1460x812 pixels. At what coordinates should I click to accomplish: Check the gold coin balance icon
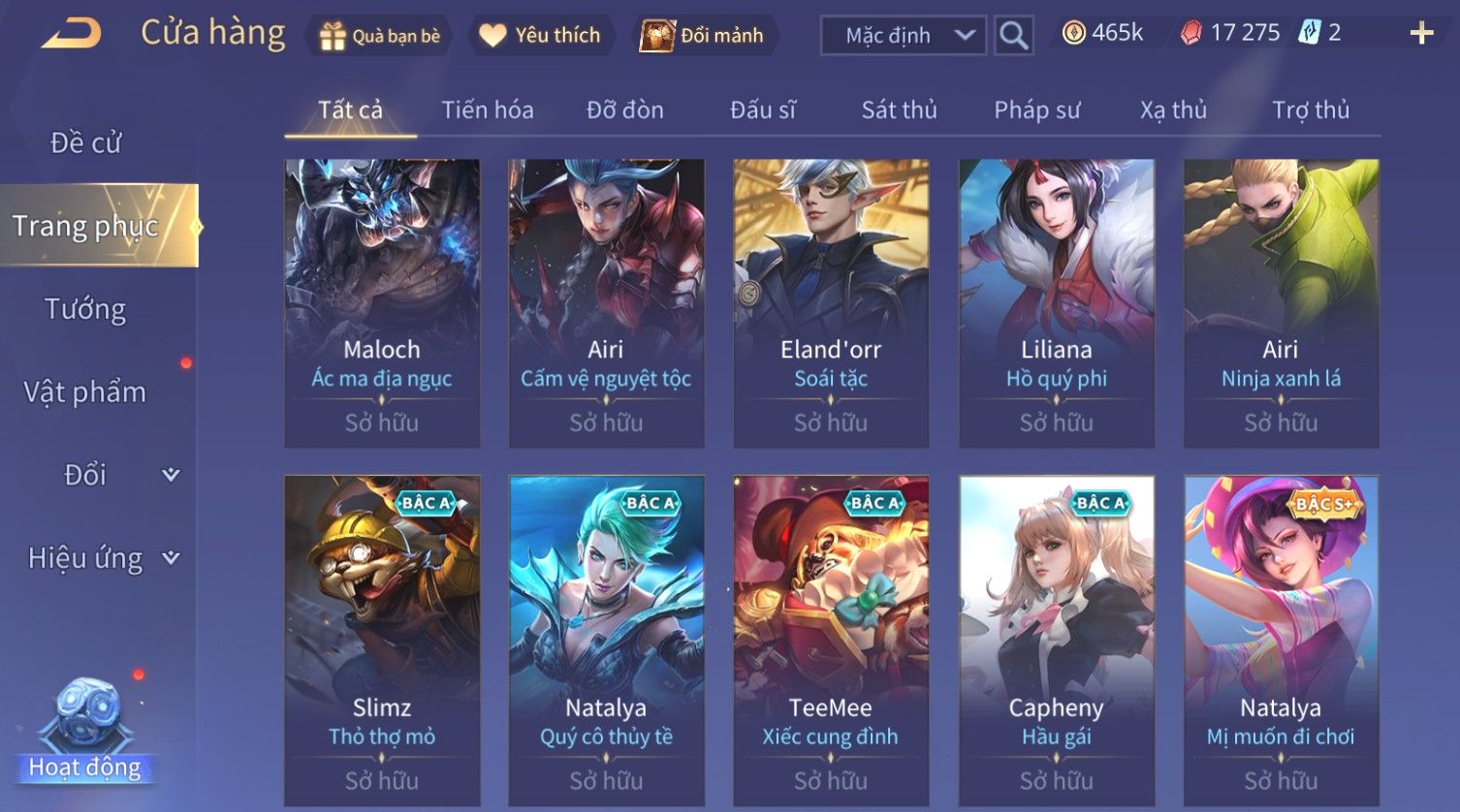click(x=1073, y=34)
